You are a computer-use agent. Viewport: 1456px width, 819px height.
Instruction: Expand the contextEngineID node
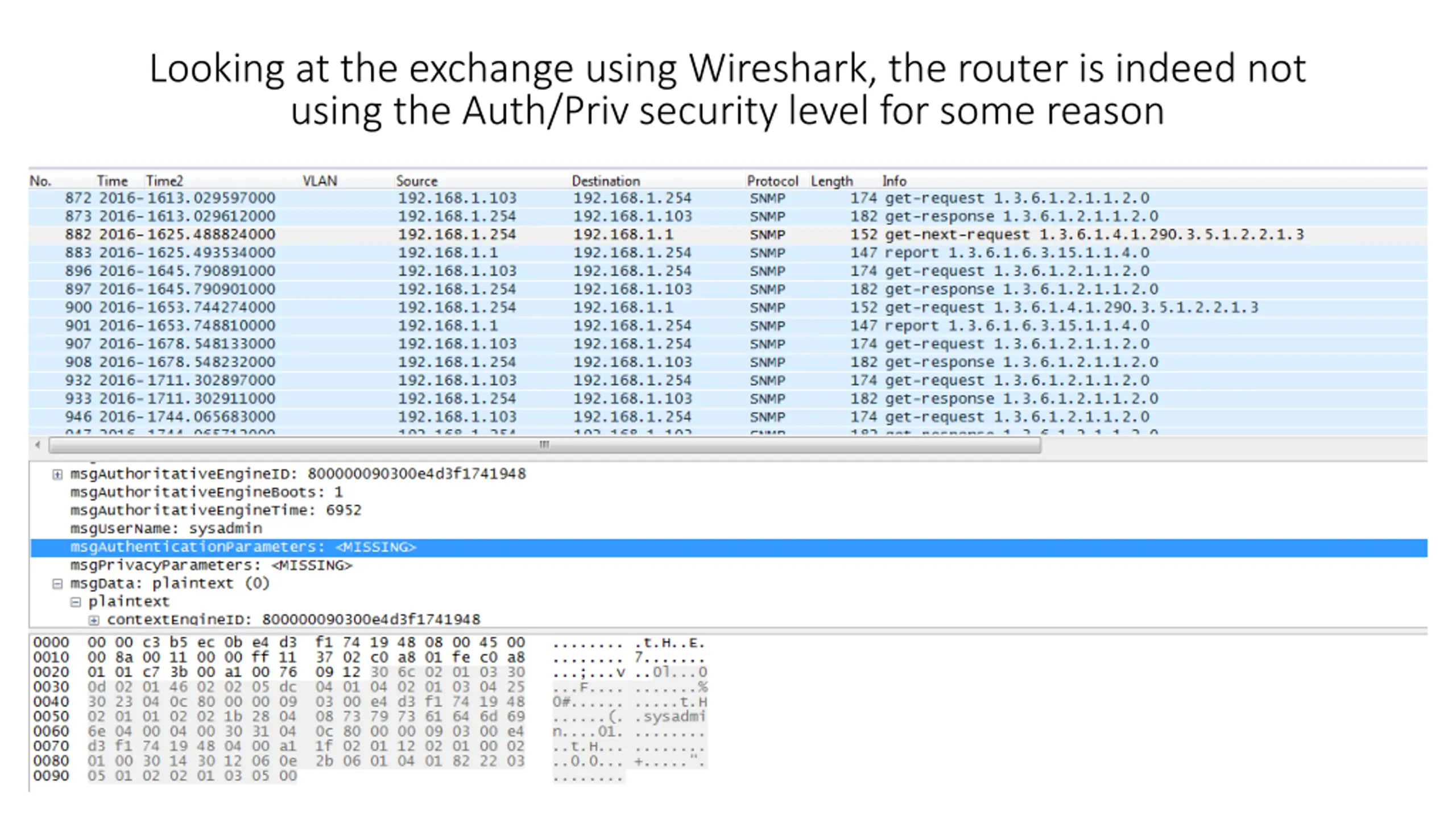(x=94, y=620)
